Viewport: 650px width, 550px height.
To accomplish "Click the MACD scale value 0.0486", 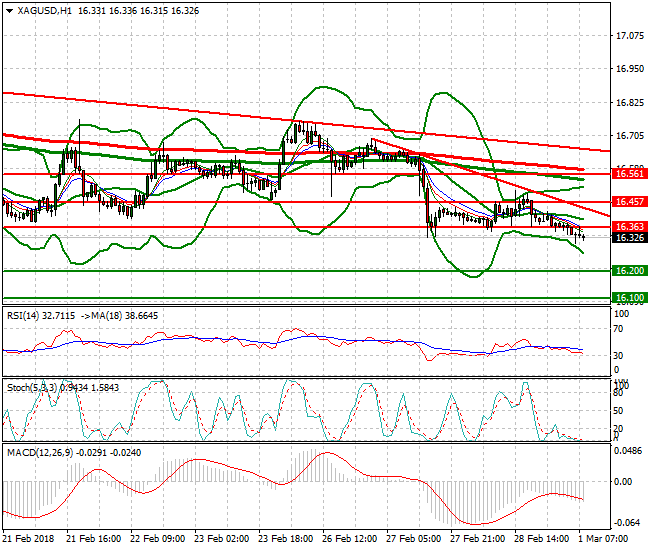I will click(x=630, y=451).
